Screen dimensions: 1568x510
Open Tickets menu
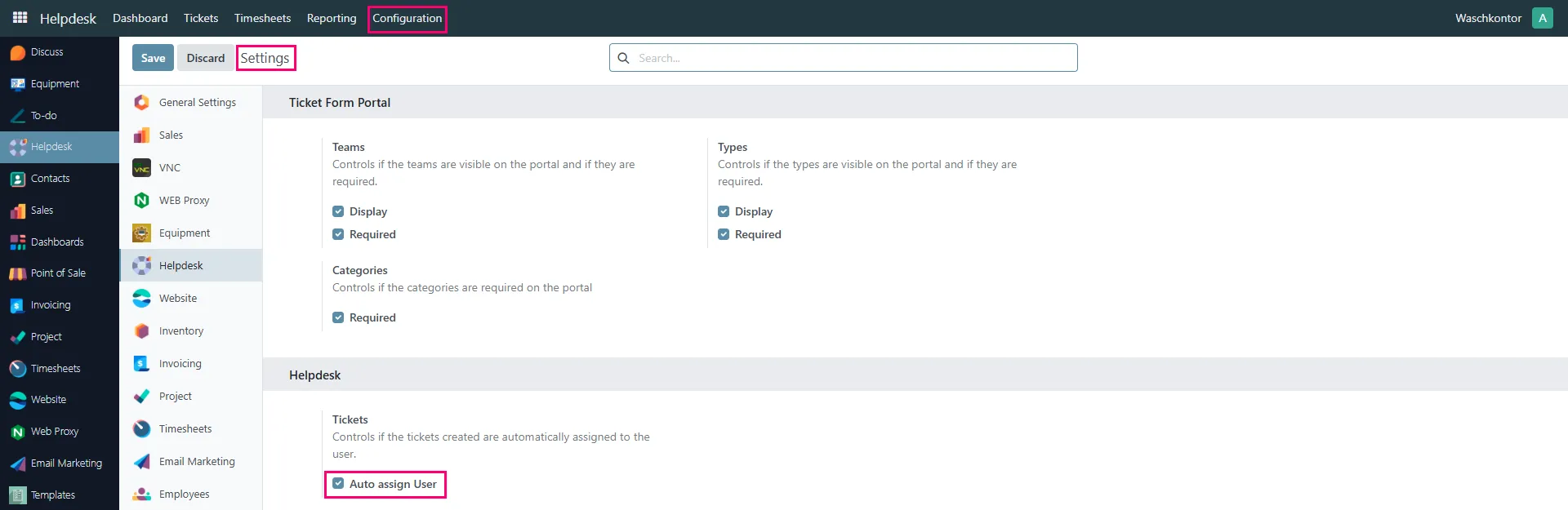tap(201, 18)
